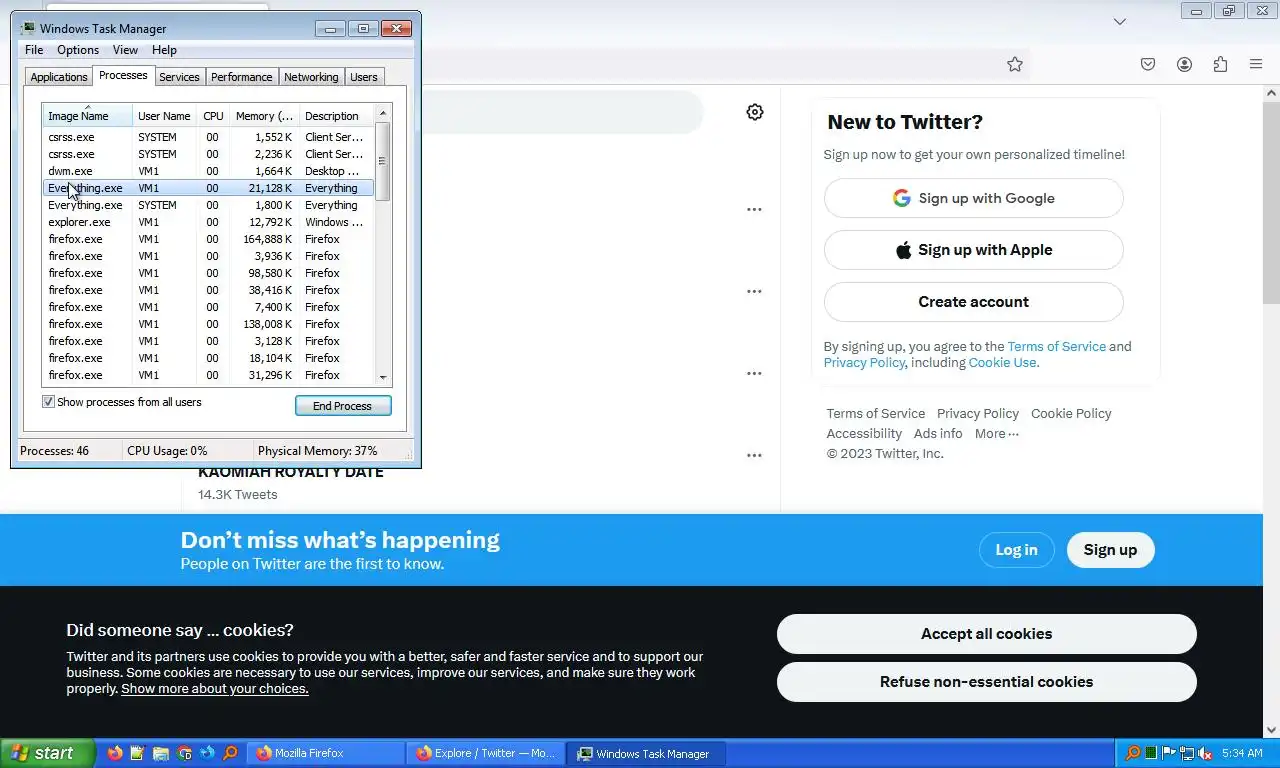
Task: Click Firefox page scrollbar down arrow
Action: point(1271,730)
